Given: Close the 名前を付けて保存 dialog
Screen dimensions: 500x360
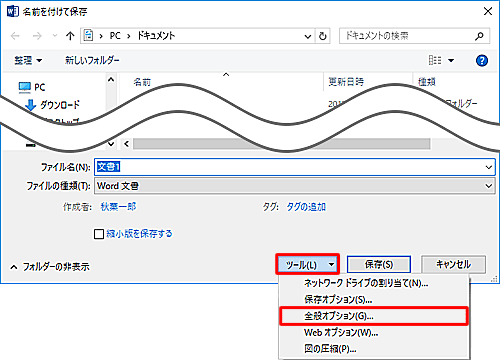Looking at the screenshot, I should point(488,11).
